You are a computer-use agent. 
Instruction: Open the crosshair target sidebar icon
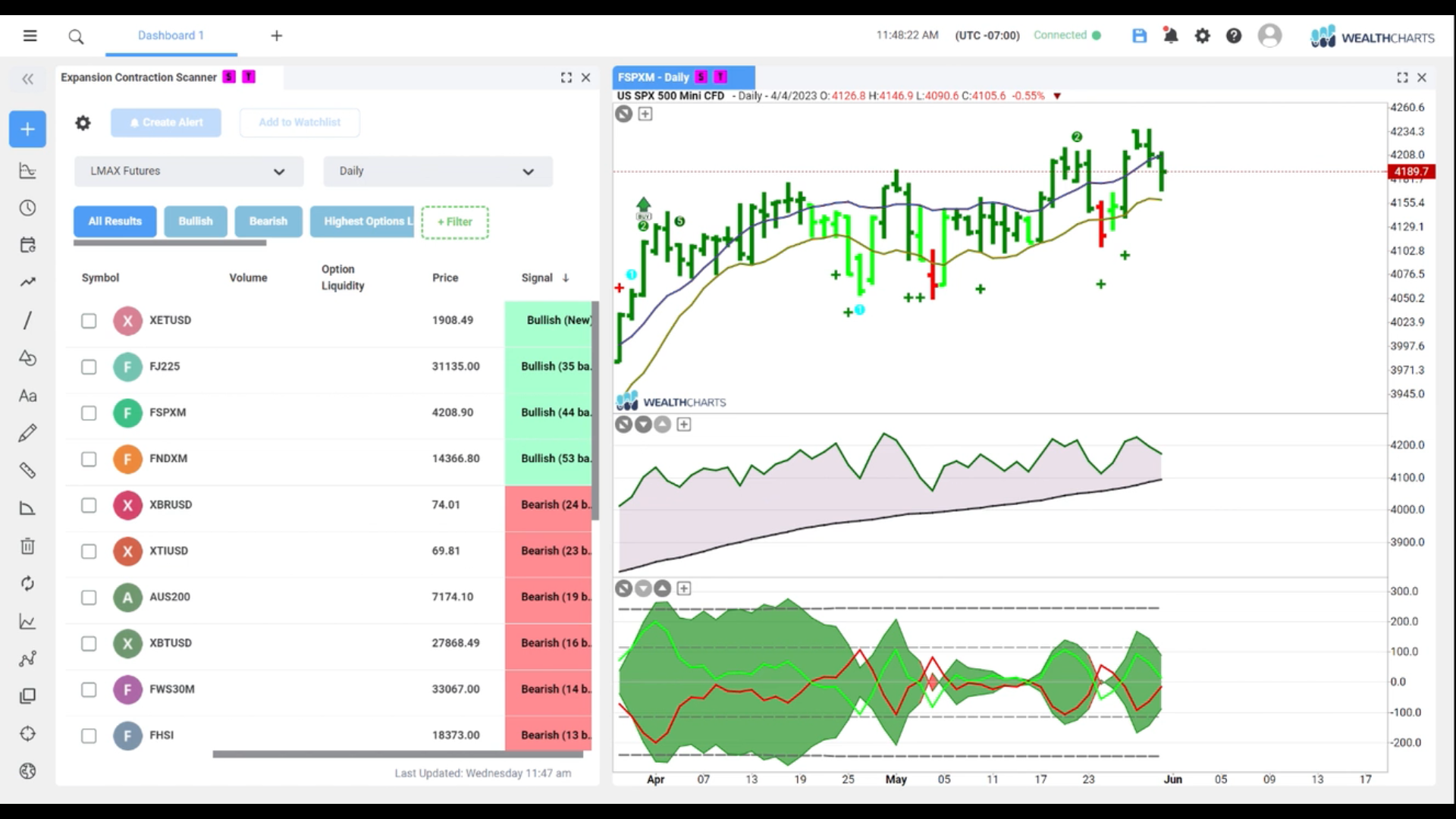(x=27, y=734)
